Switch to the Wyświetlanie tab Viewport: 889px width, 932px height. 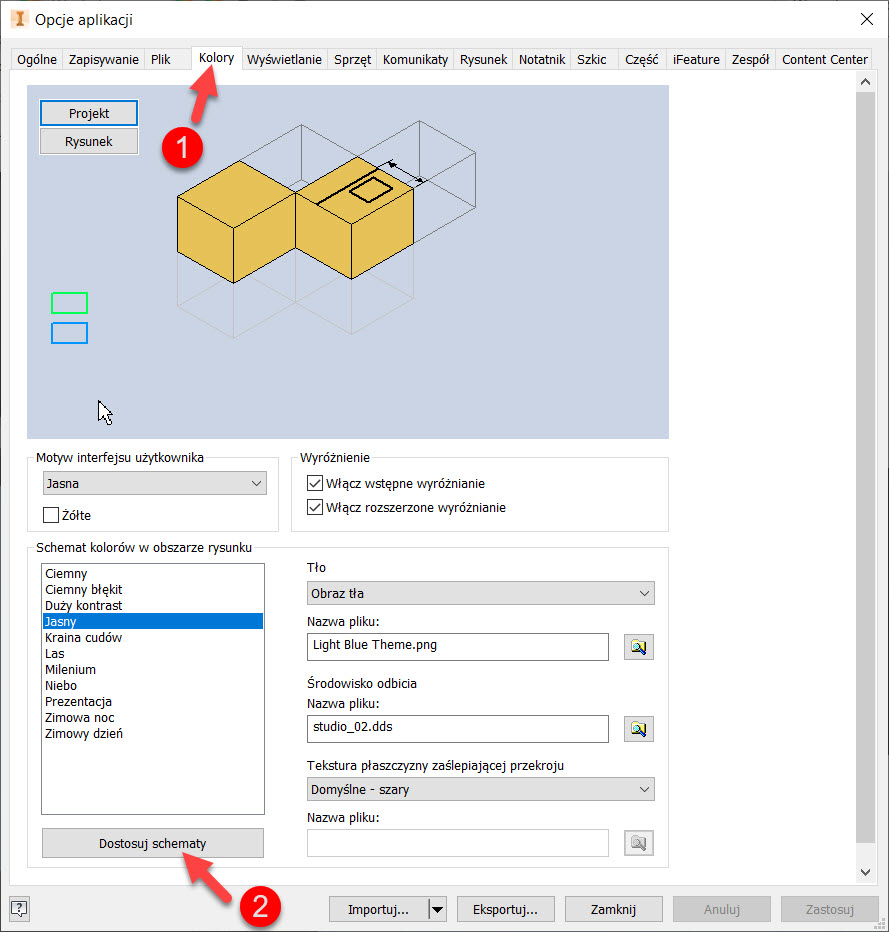pos(285,59)
